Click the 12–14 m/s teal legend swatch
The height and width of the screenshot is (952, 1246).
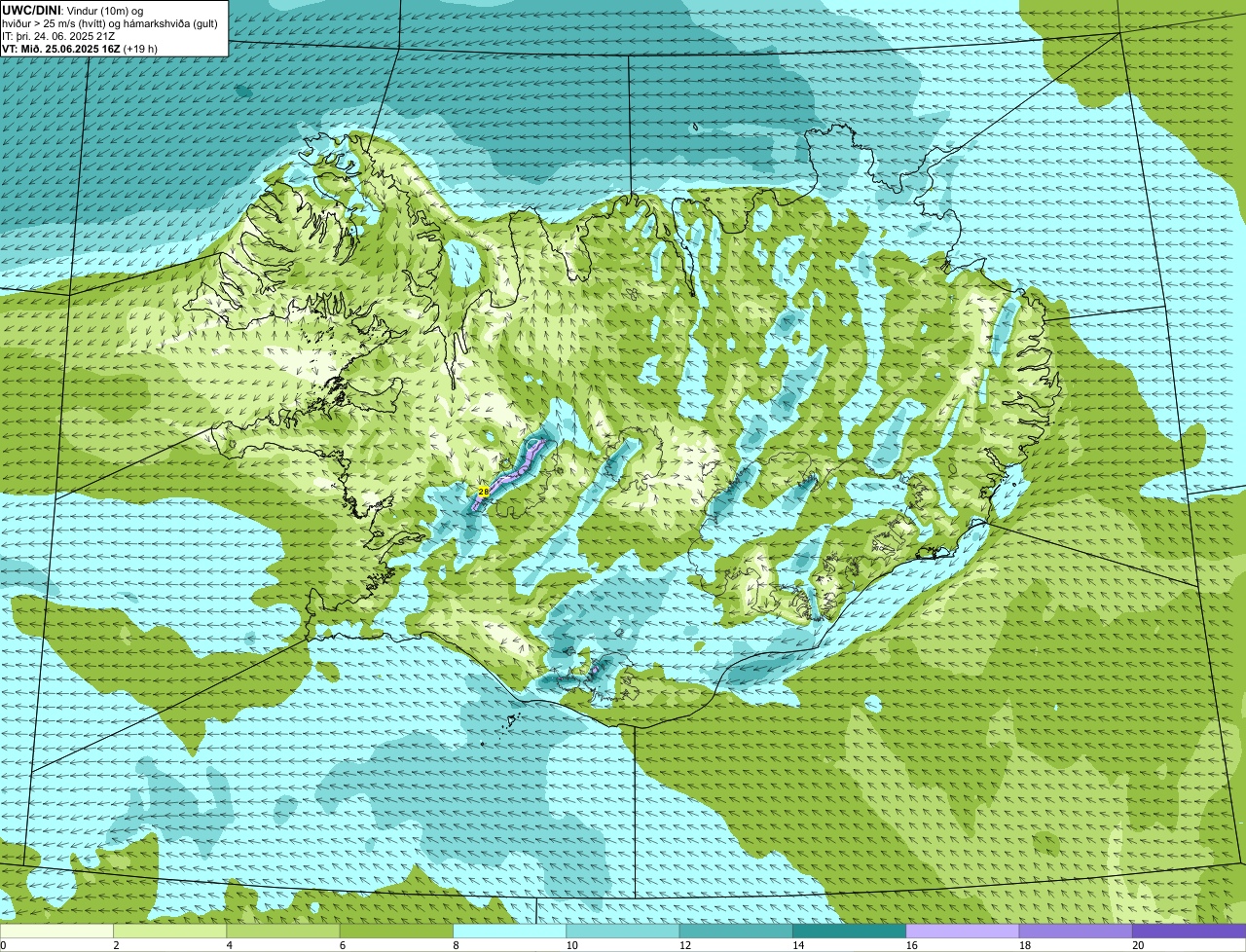(736, 932)
